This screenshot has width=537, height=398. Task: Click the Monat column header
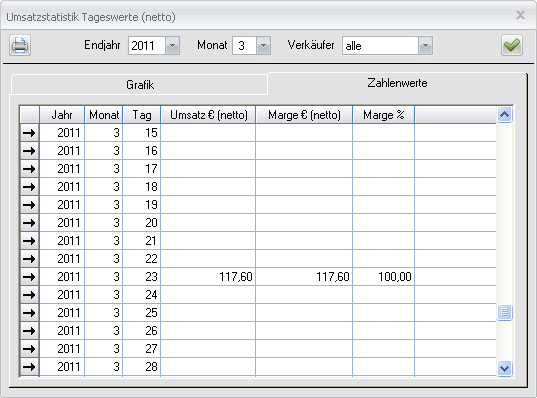click(x=104, y=115)
